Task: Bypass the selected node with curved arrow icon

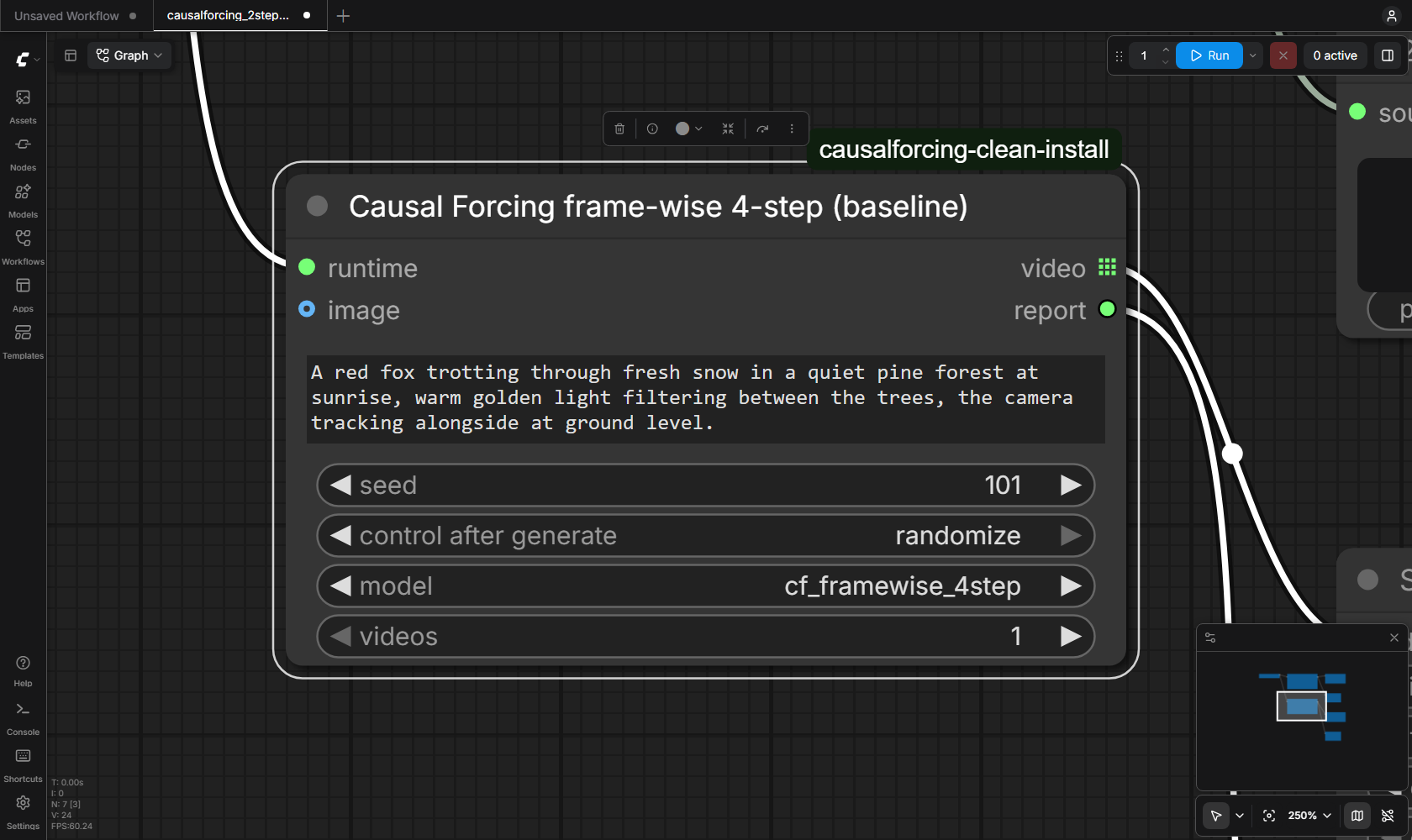Action: [762, 129]
